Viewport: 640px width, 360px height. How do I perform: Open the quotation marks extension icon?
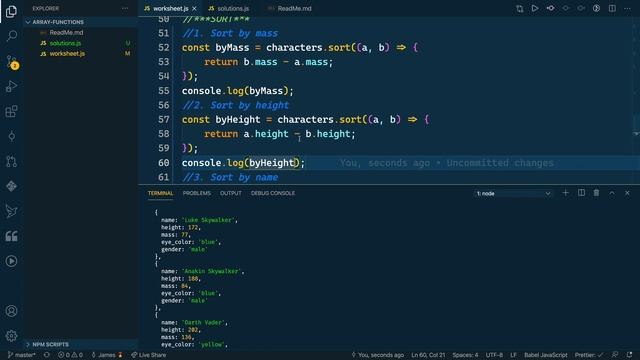[11, 236]
